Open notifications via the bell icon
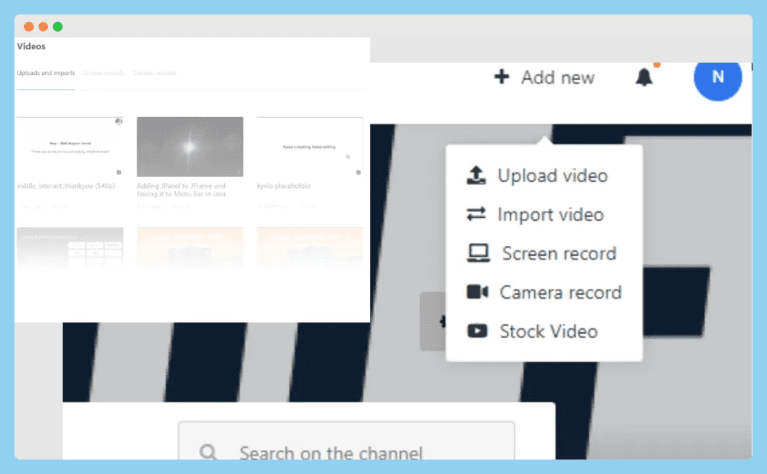The width and height of the screenshot is (767, 474). coord(644,77)
